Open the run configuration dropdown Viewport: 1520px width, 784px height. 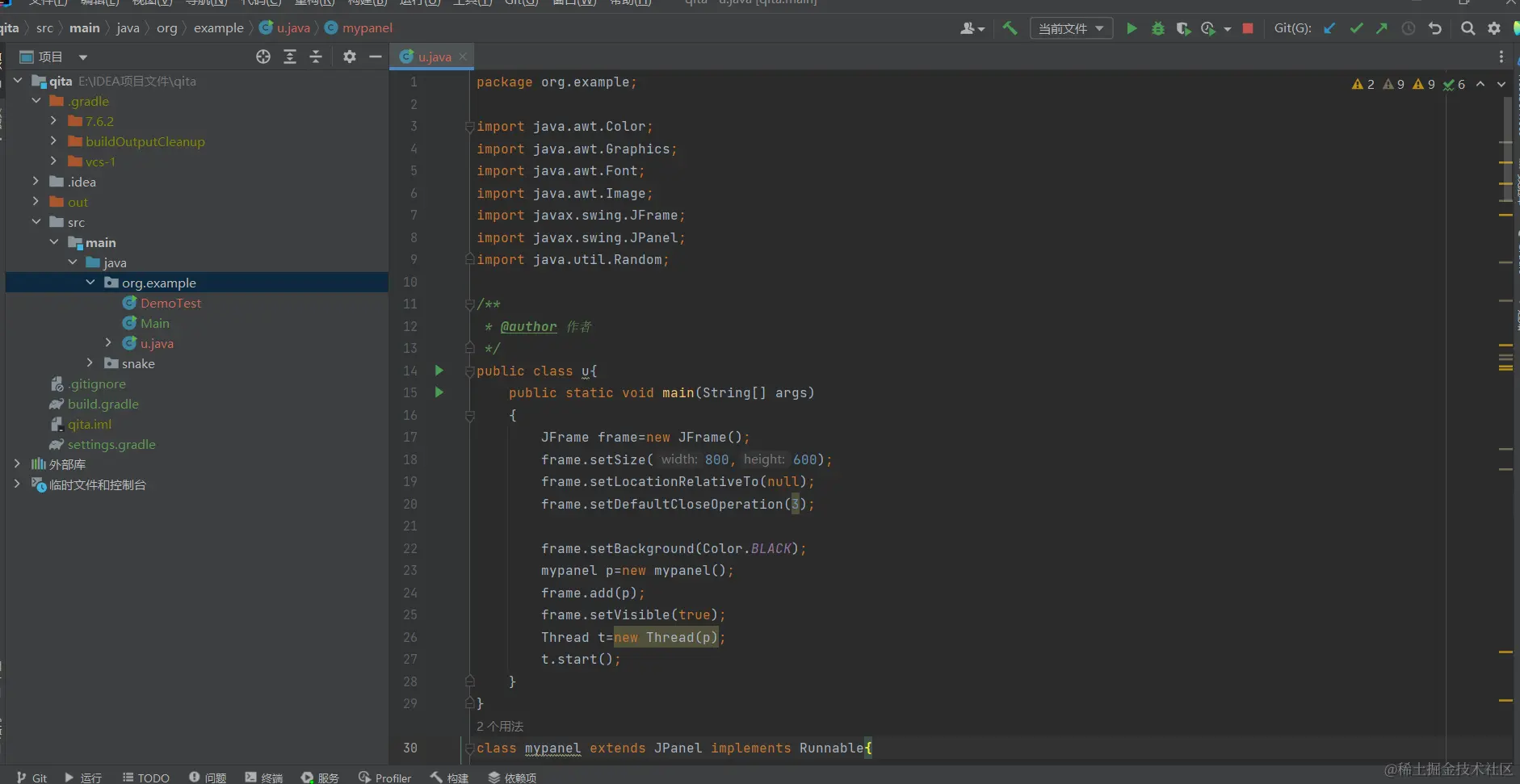[x=1071, y=28]
